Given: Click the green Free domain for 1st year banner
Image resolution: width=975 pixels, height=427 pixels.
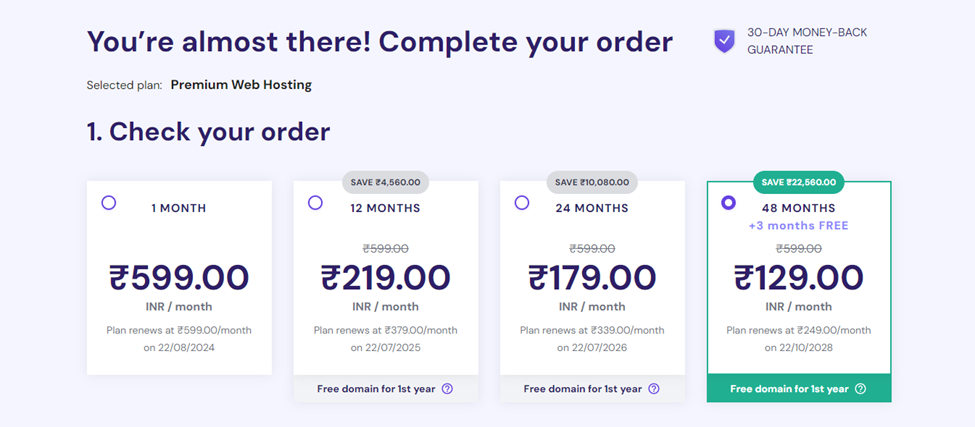Looking at the screenshot, I should pos(799,388).
